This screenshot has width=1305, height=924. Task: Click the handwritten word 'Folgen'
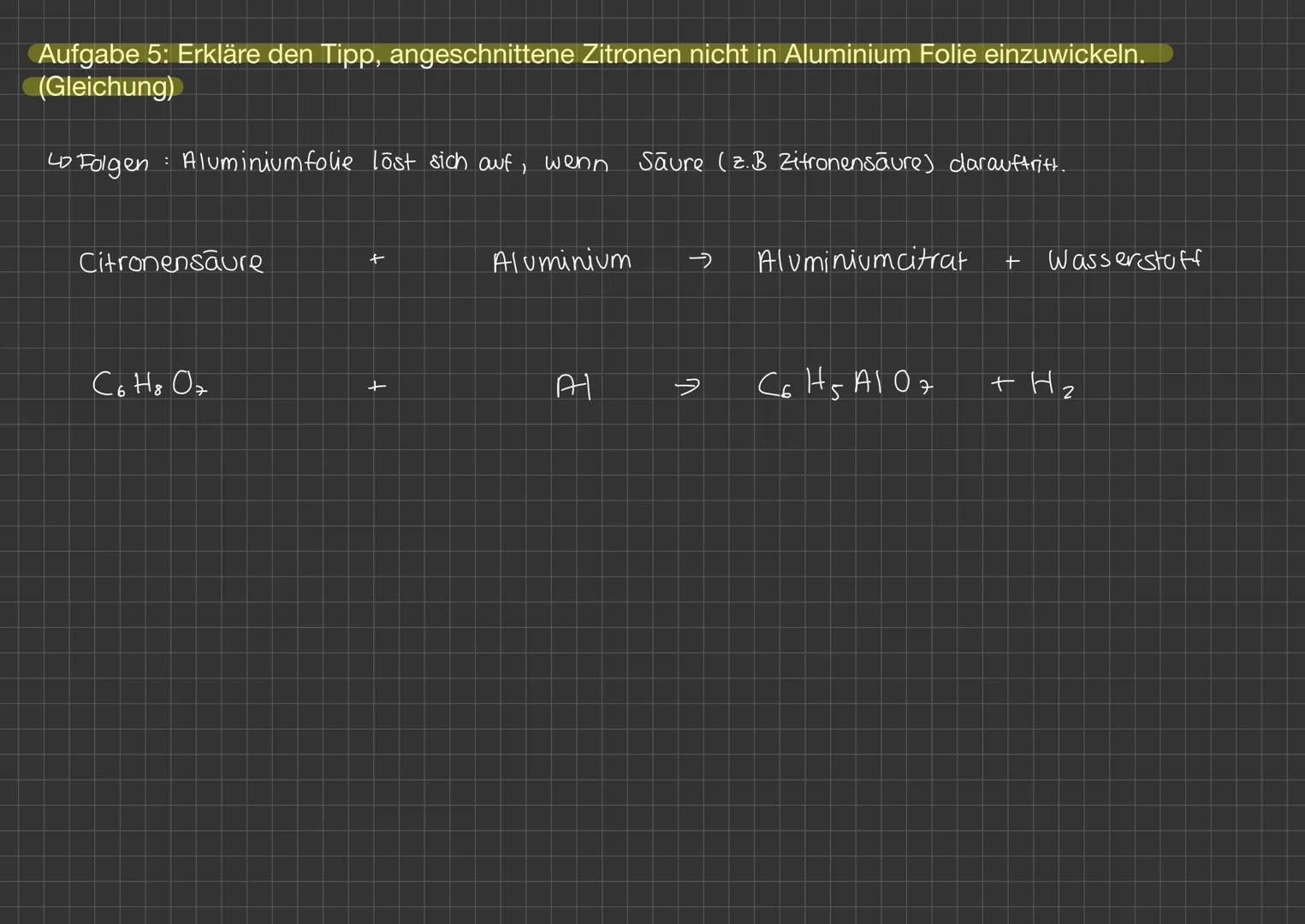pos(112,163)
